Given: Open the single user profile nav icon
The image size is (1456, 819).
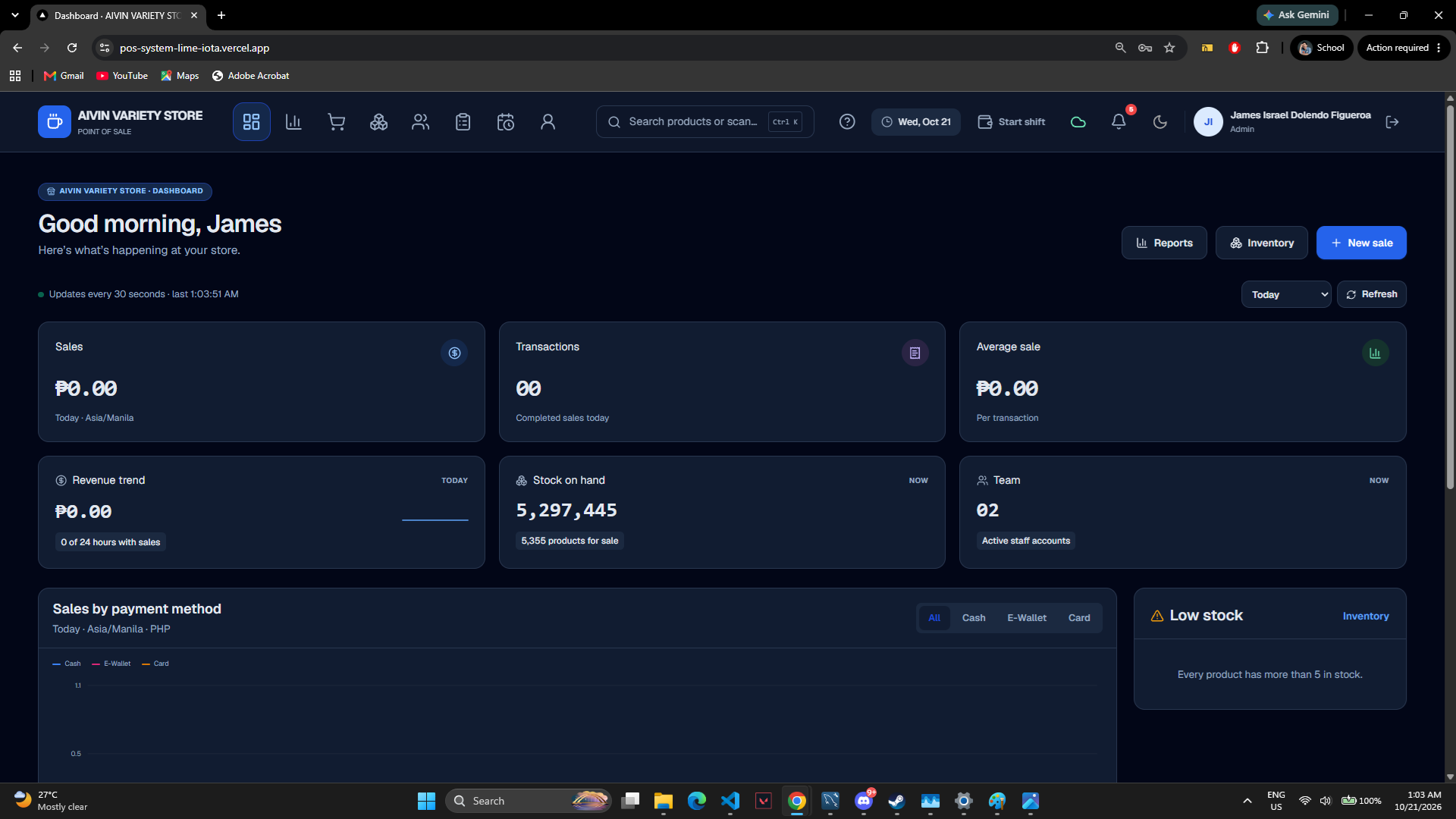Looking at the screenshot, I should [x=548, y=121].
